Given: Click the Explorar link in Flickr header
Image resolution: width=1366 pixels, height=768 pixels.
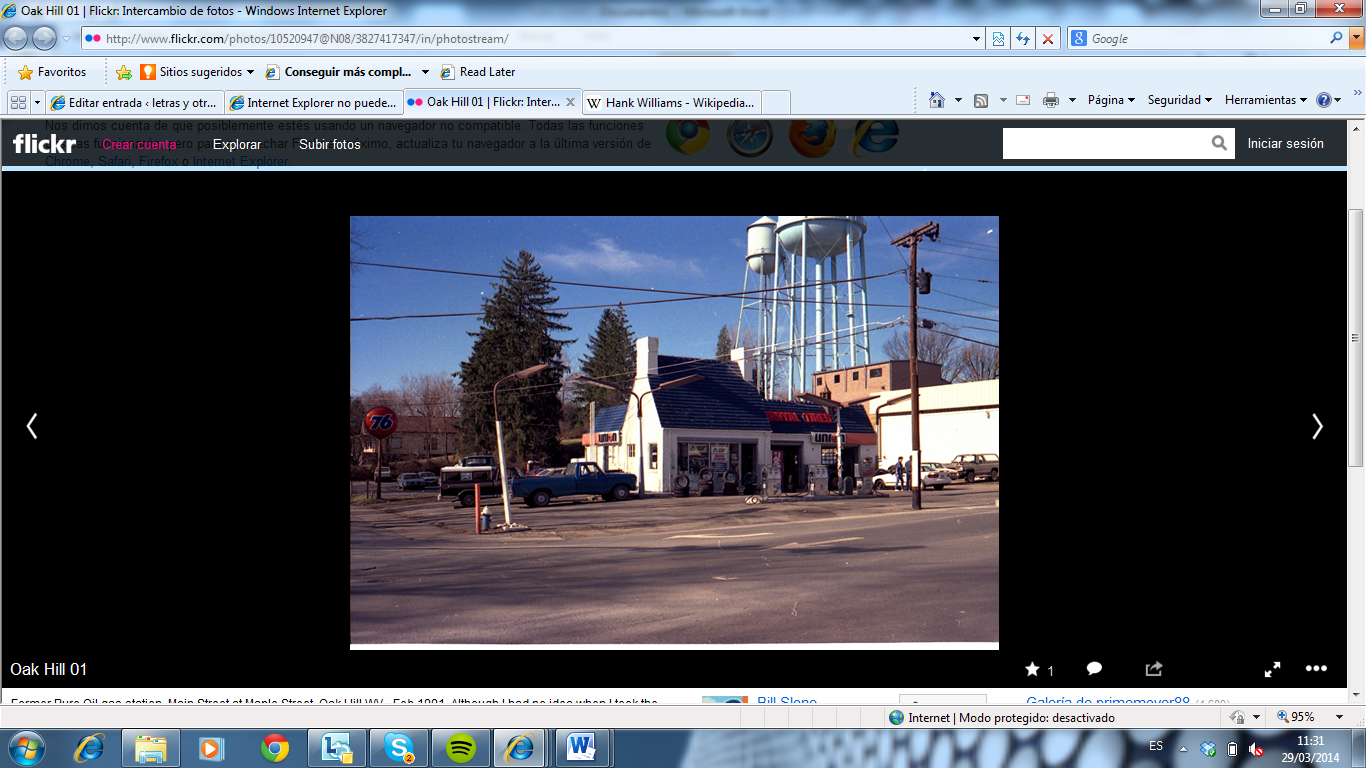Looking at the screenshot, I should point(237,144).
